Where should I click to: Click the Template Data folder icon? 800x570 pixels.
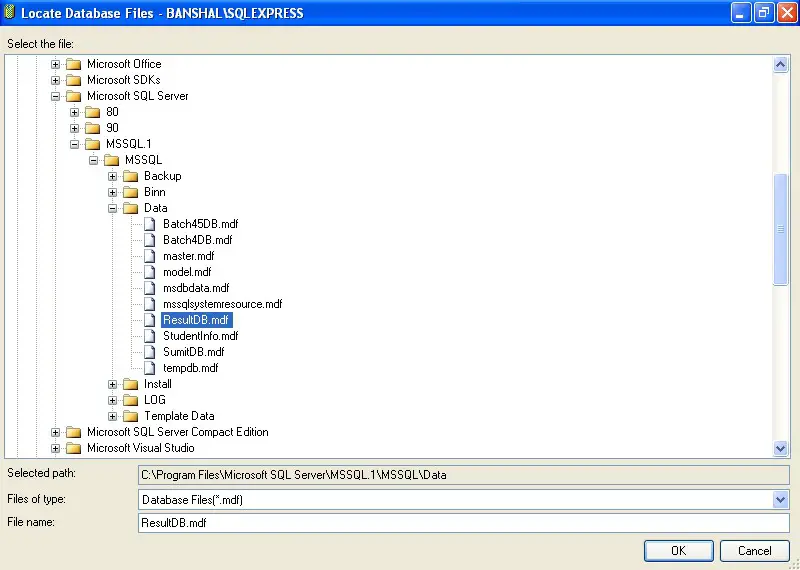point(131,416)
